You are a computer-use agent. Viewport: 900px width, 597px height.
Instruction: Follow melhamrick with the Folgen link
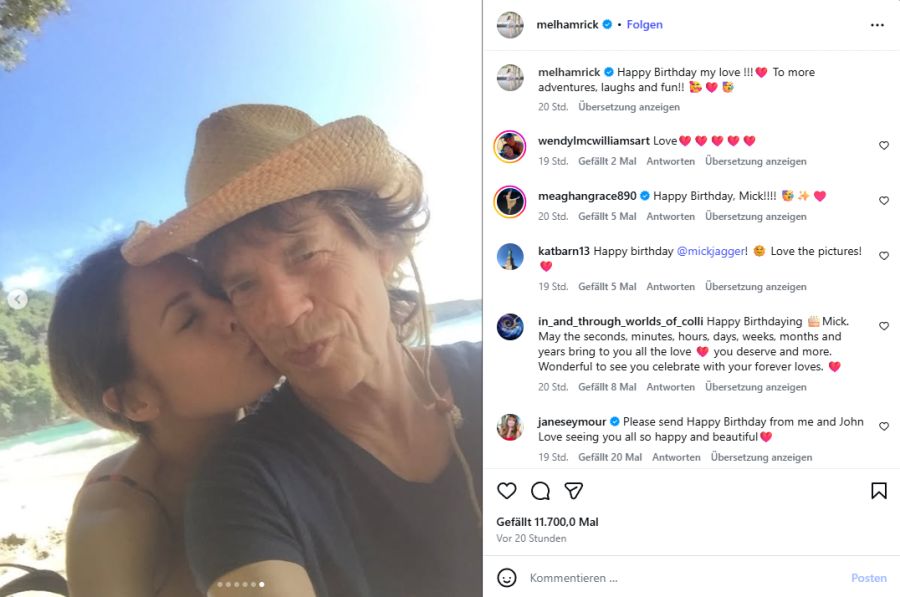[645, 25]
